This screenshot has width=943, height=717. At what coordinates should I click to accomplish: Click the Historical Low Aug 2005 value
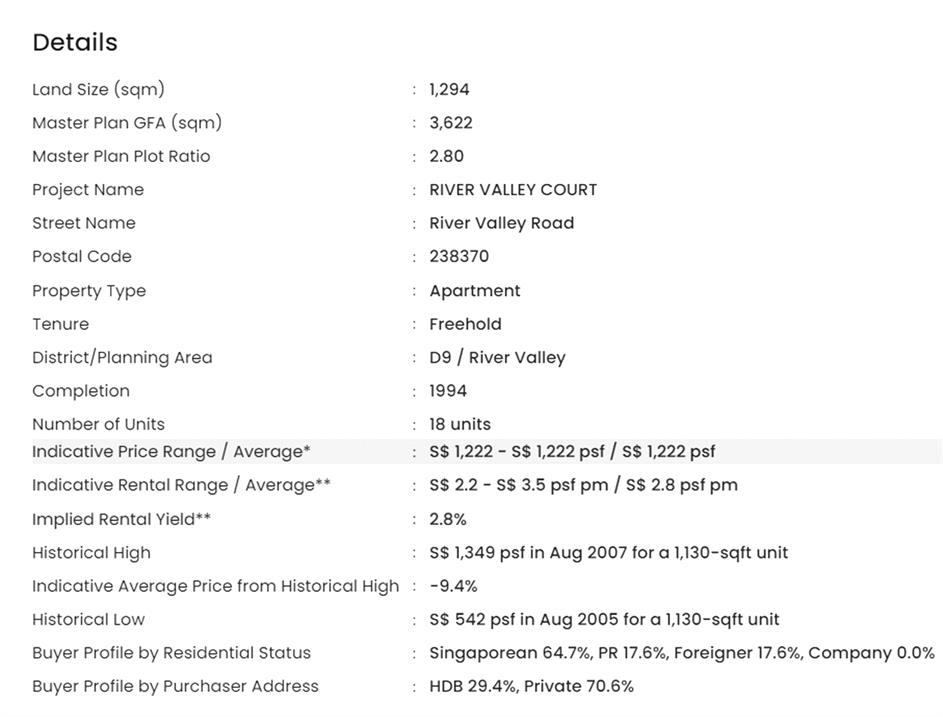click(604, 619)
